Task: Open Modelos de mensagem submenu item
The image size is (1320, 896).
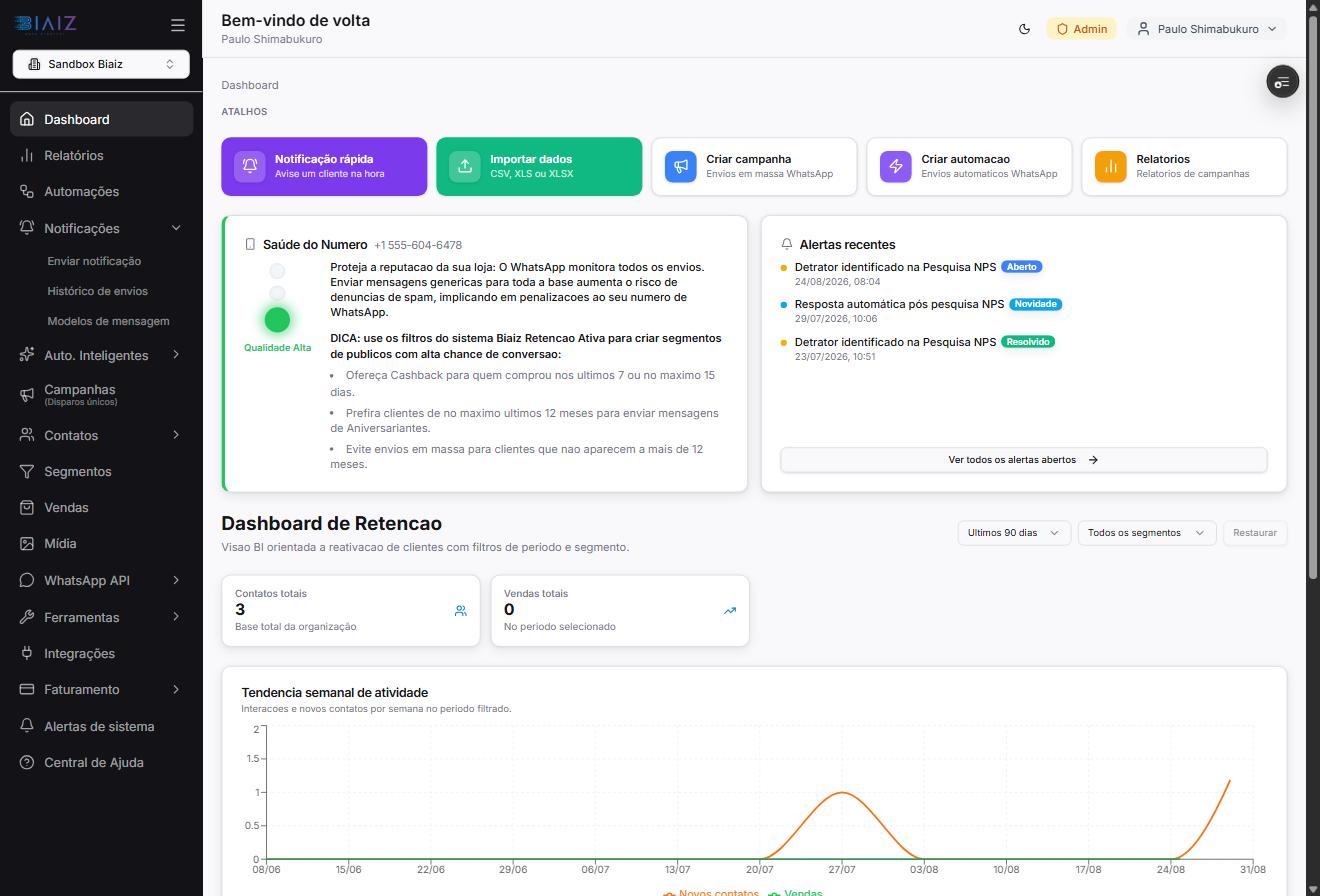Action: (108, 321)
